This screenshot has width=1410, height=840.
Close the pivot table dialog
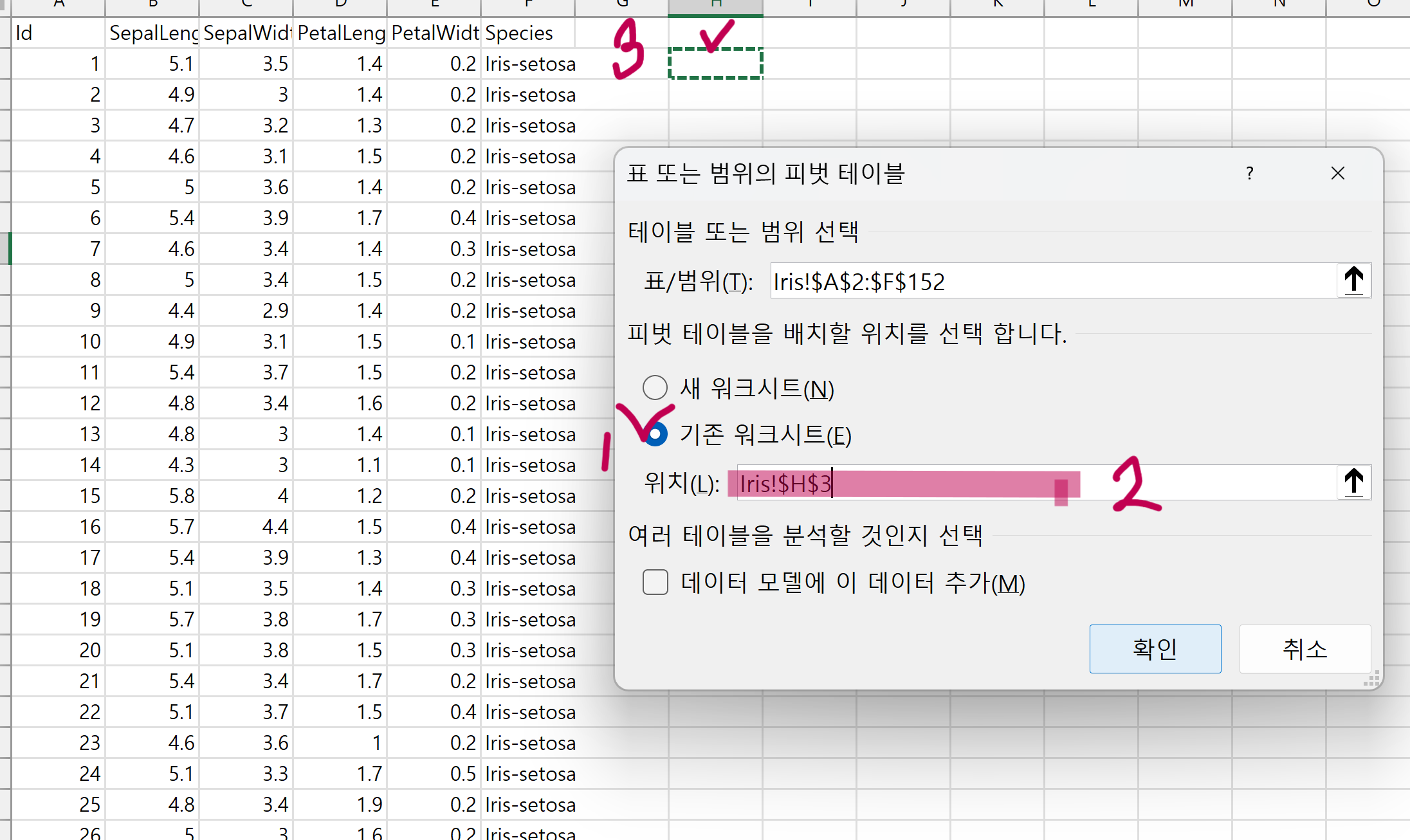click(1338, 173)
